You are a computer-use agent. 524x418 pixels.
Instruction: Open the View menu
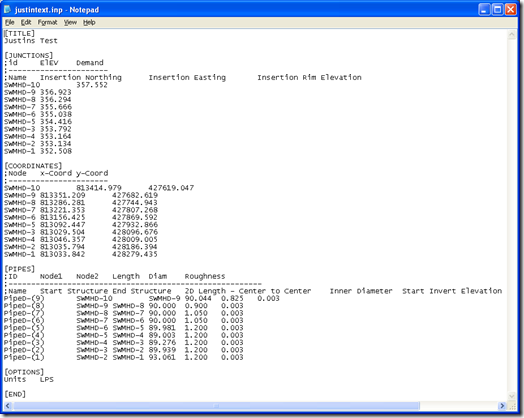point(70,22)
